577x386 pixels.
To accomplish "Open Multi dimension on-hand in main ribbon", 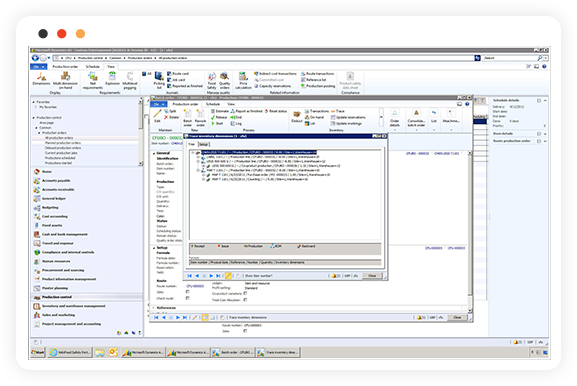I will (65, 80).
